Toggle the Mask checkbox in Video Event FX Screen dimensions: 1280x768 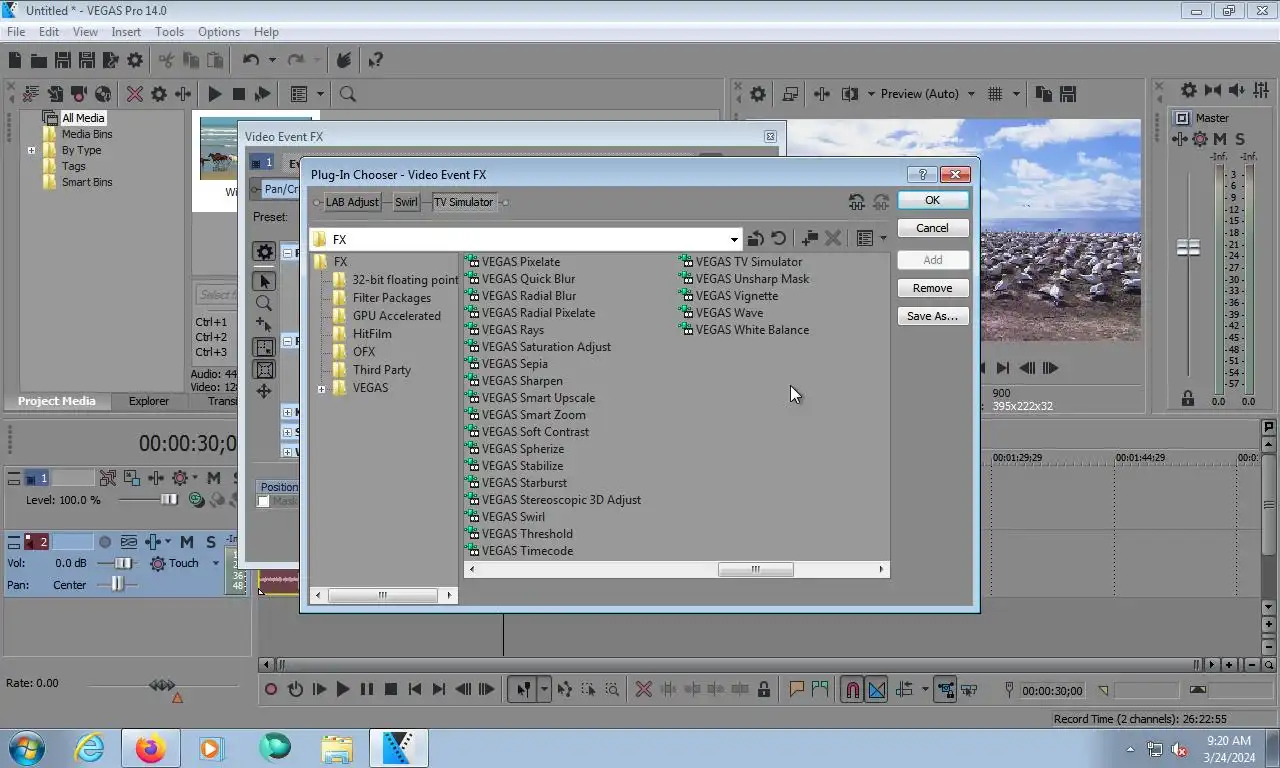click(x=263, y=502)
